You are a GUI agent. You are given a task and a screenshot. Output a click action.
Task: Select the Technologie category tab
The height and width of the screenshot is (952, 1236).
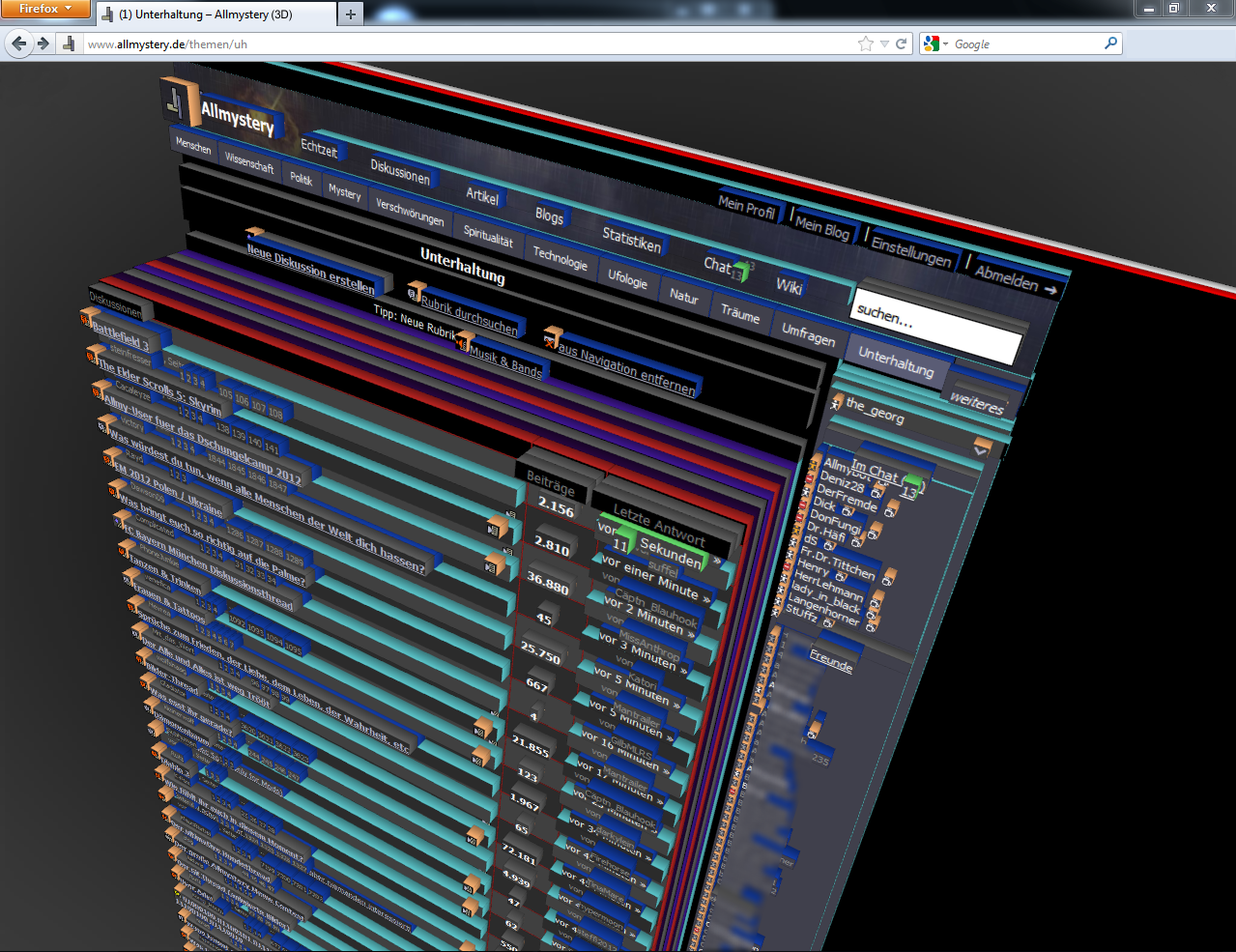(561, 258)
